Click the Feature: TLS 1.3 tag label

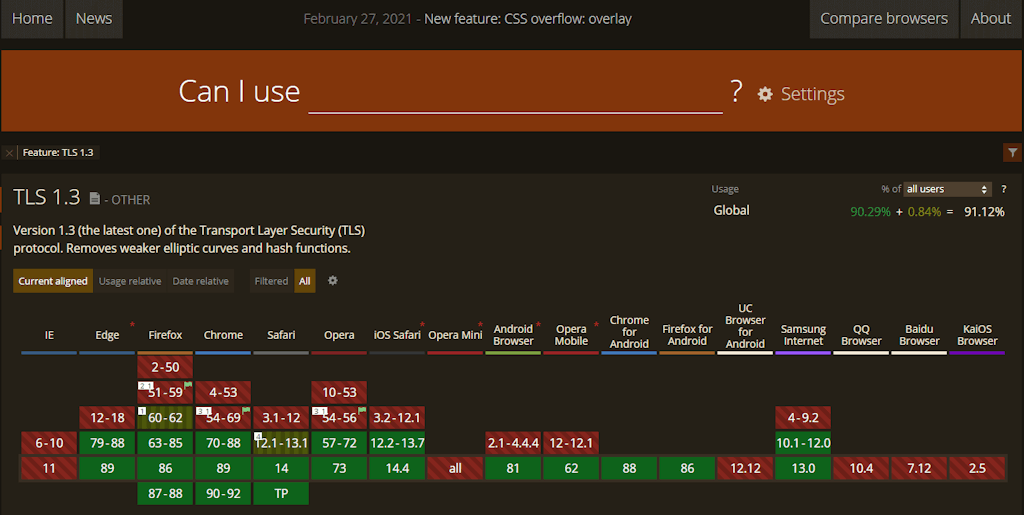[58, 153]
